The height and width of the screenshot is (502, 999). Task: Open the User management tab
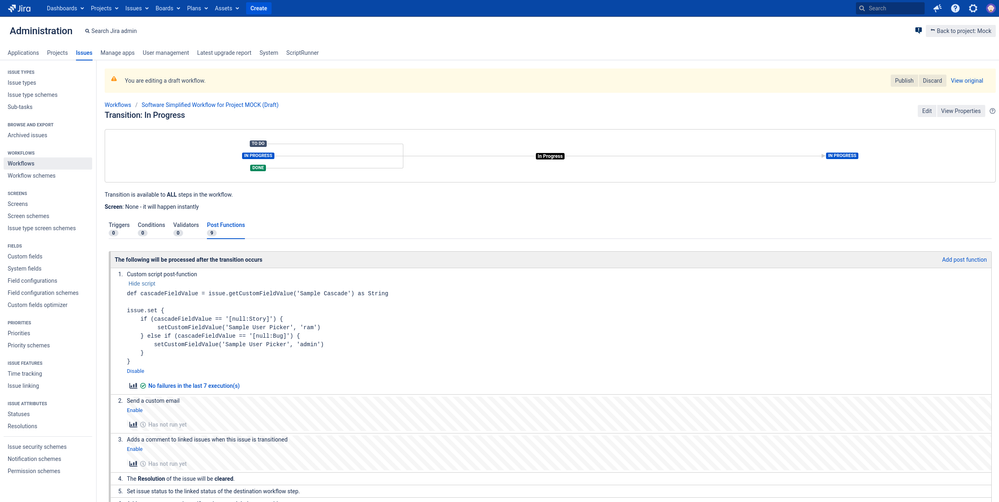click(166, 53)
